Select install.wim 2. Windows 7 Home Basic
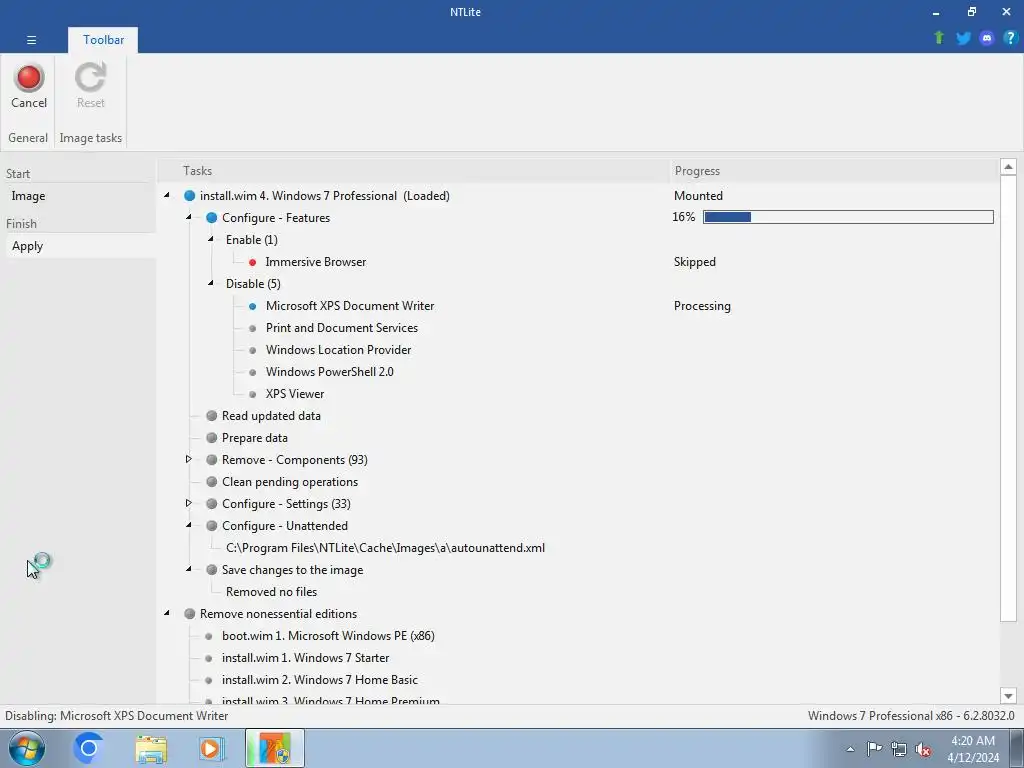The image size is (1024, 768). coord(320,680)
